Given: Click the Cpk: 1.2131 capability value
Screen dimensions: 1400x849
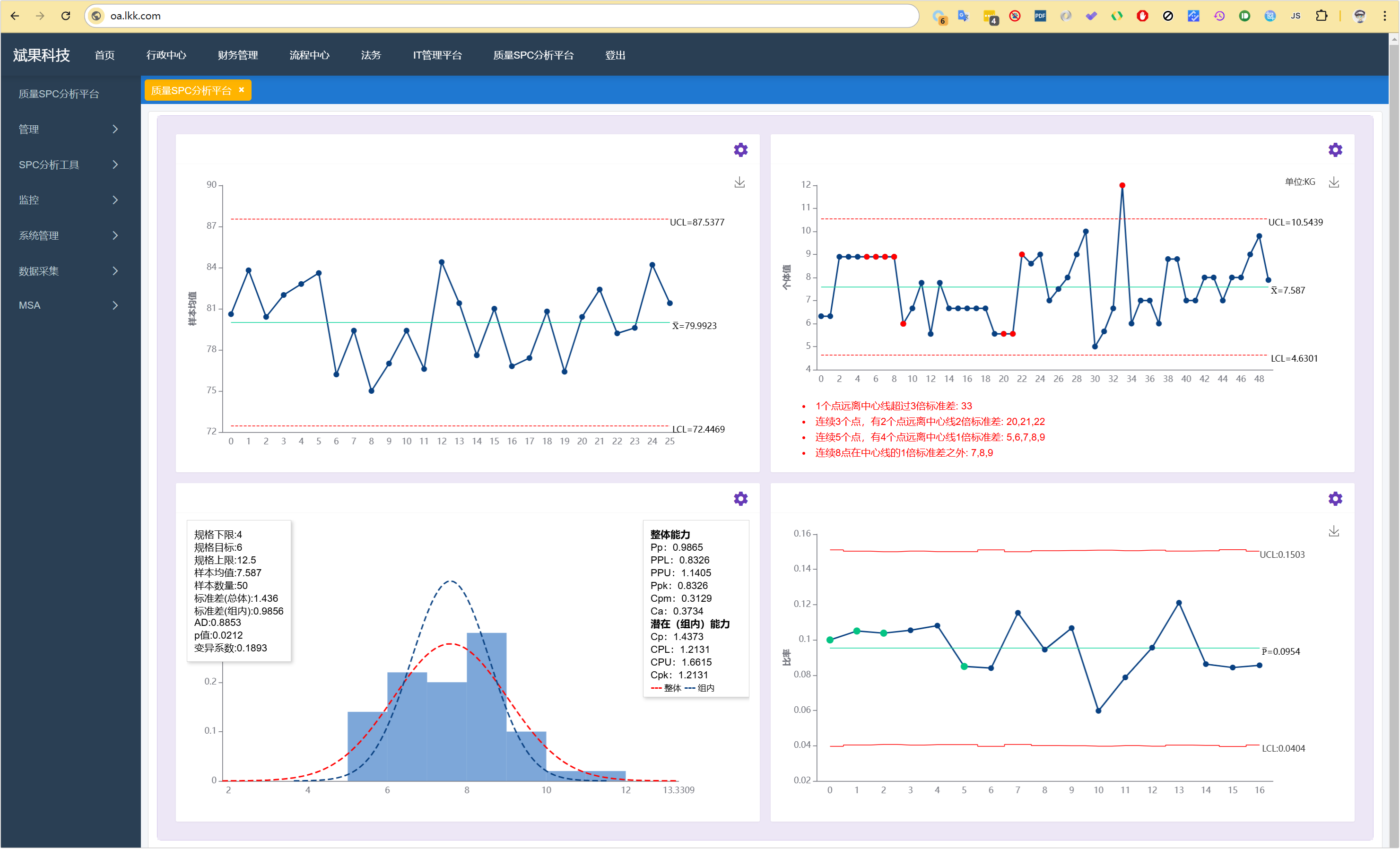Looking at the screenshot, I should pyautogui.click(x=679, y=675).
